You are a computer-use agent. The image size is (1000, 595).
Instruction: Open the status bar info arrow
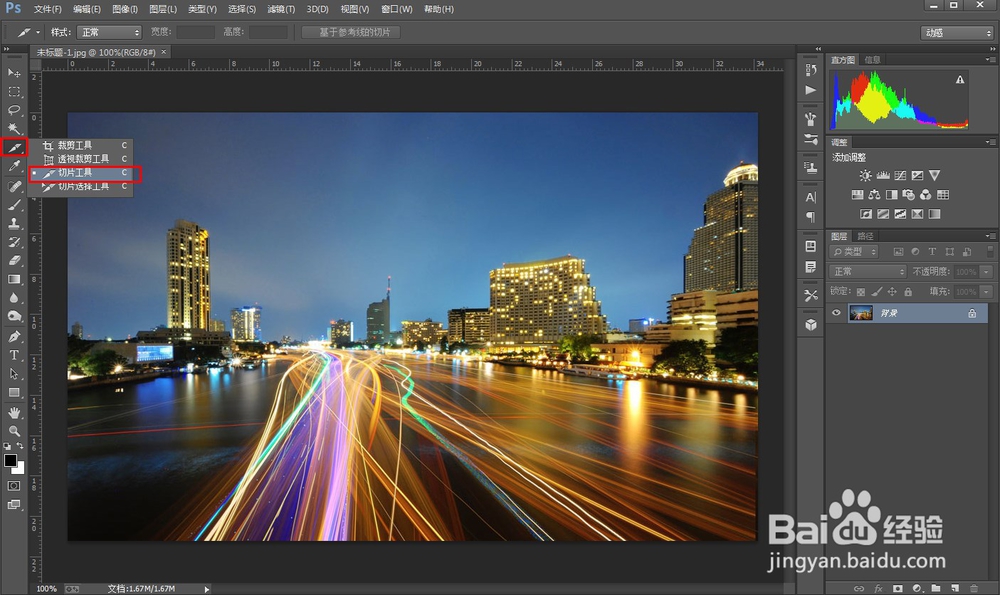coord(206,589)
